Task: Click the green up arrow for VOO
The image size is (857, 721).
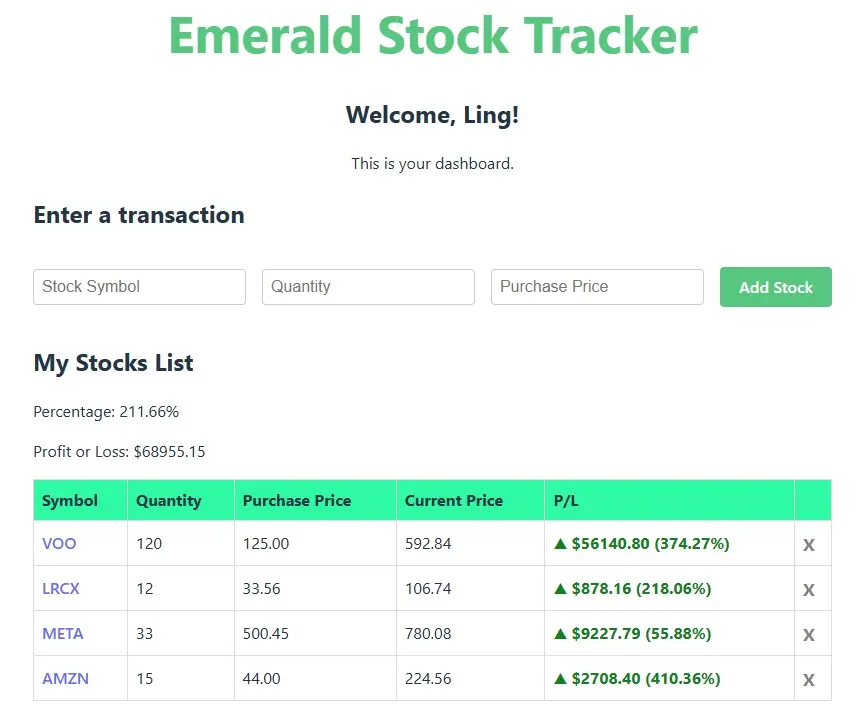Action: (x=560, y=544)
